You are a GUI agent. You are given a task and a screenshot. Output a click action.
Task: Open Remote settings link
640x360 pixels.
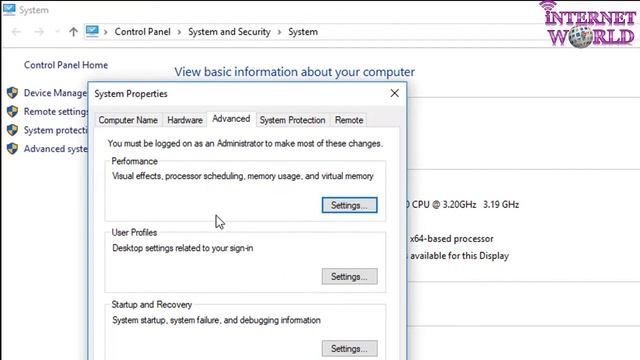click(x=56, y=111)
